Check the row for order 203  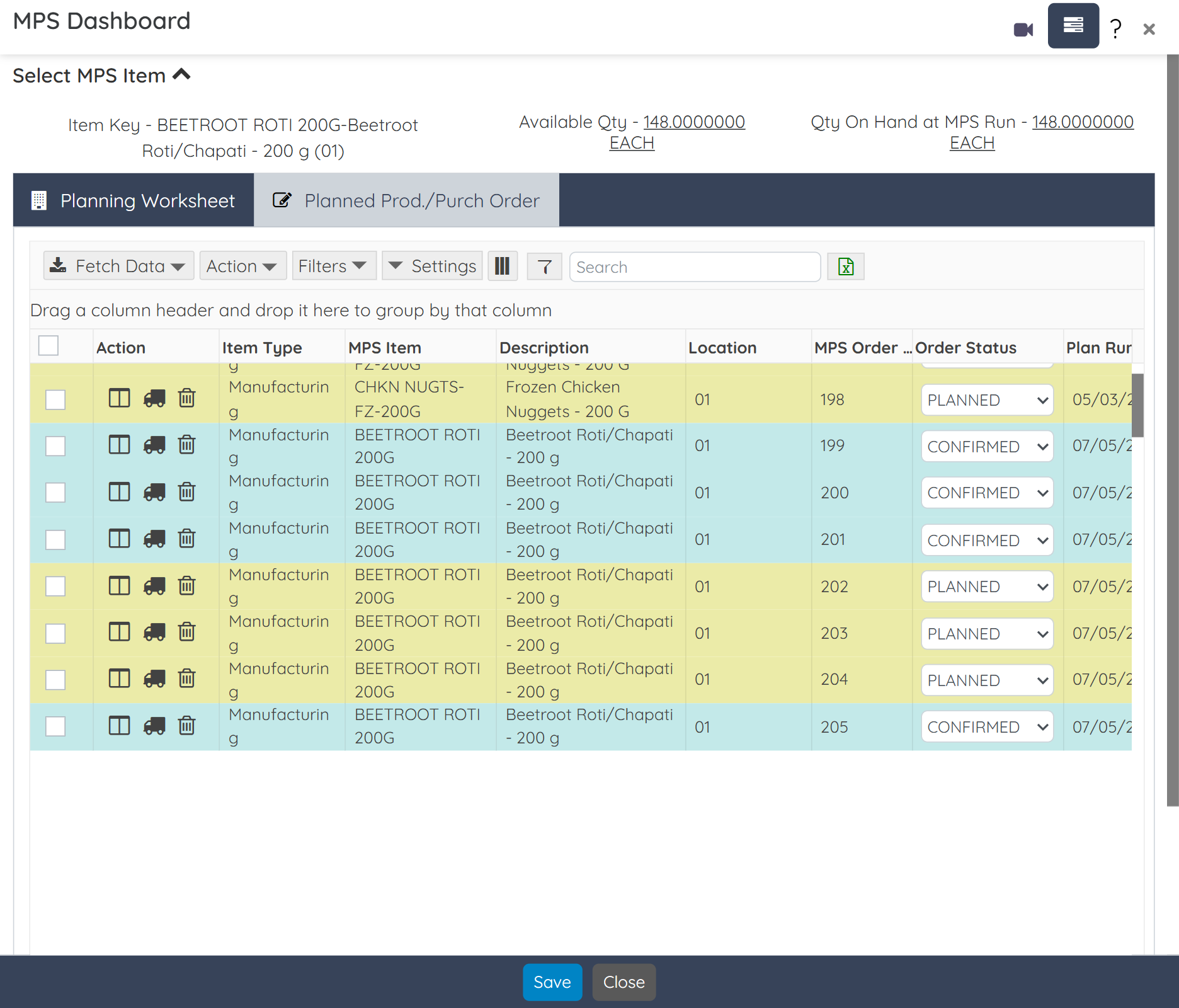[55, 634]
